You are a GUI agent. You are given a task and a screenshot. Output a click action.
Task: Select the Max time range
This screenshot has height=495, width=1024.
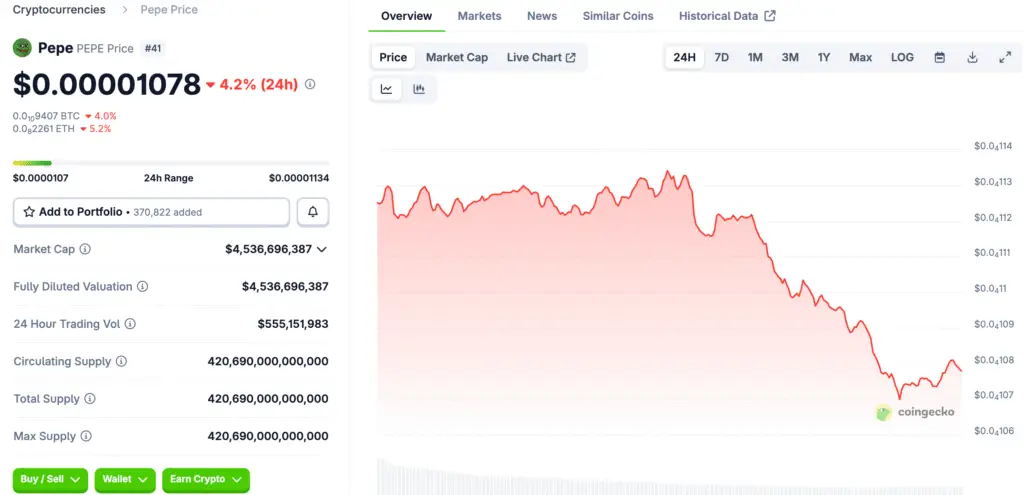(861, 57)
